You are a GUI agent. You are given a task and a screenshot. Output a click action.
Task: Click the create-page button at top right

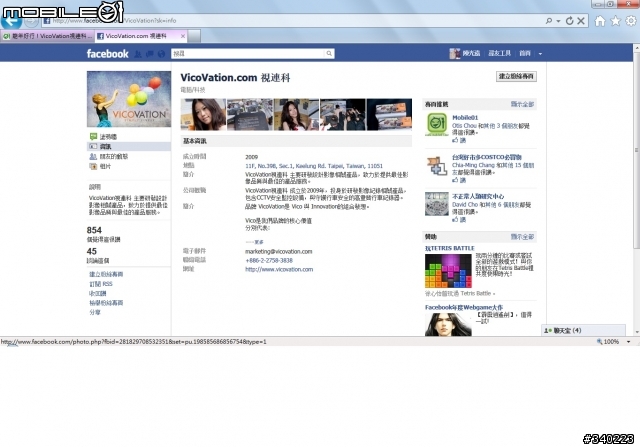click(x=516, y=76)
